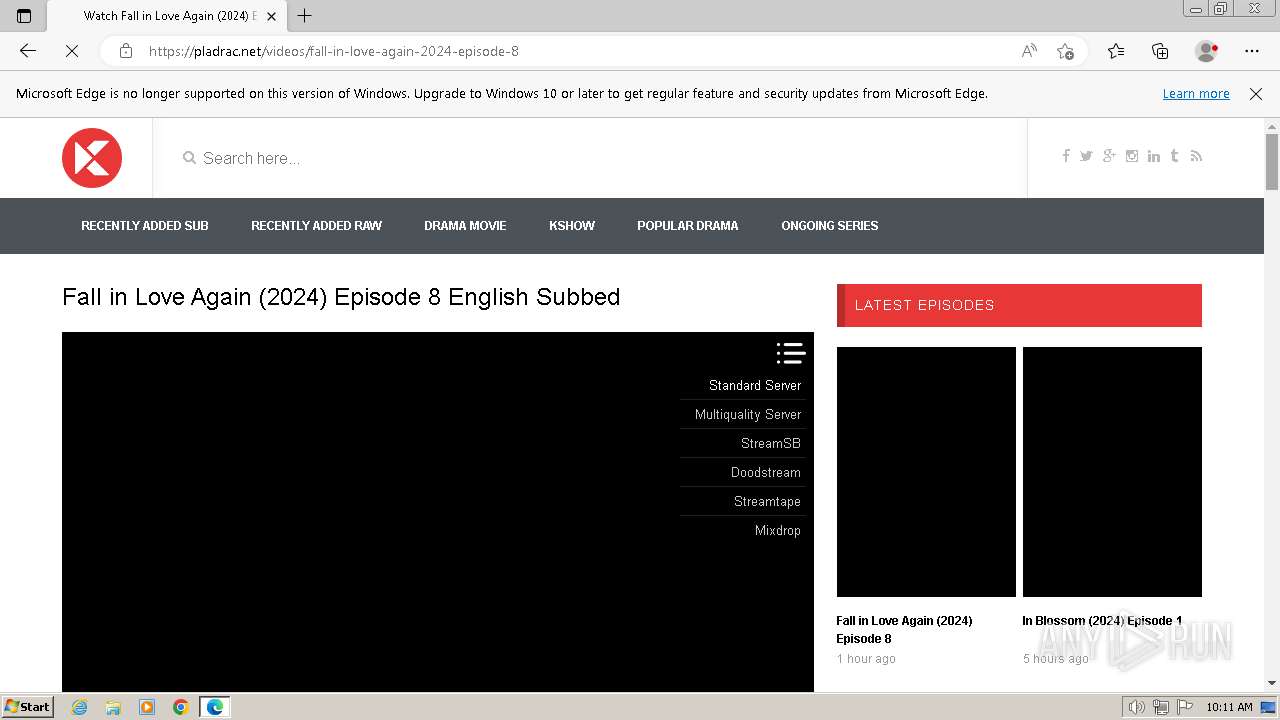The image size is (1280, 720).
Task: Open the Facebook social icon
Action: tap(1066, 156)
